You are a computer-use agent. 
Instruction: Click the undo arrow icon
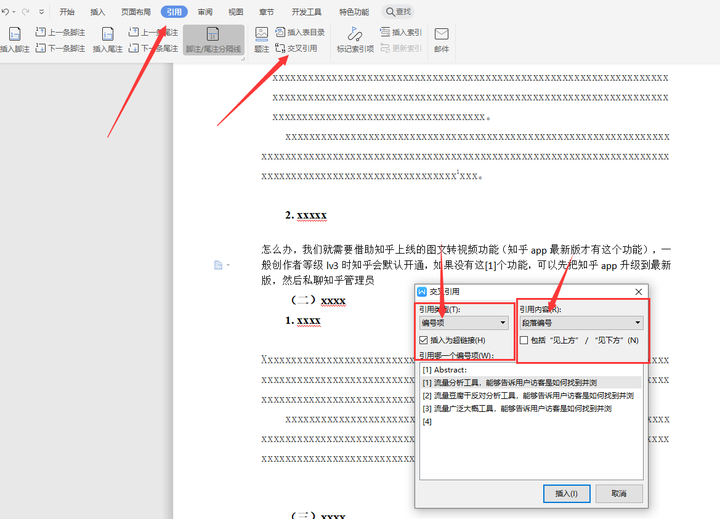tap(8, 12)
